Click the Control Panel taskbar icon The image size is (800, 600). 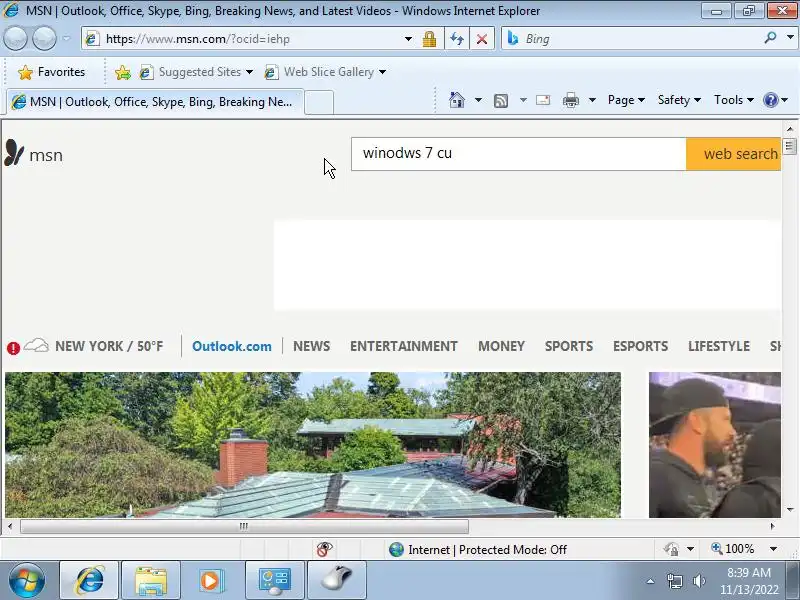pyautogui.click(x=274, y=580)
